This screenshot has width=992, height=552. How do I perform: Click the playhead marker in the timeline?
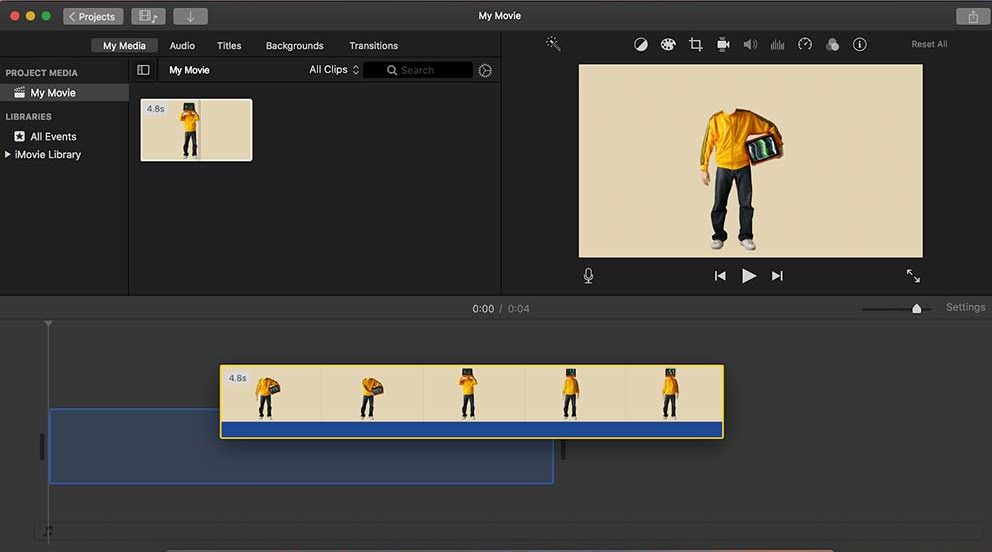pos(48,324)
